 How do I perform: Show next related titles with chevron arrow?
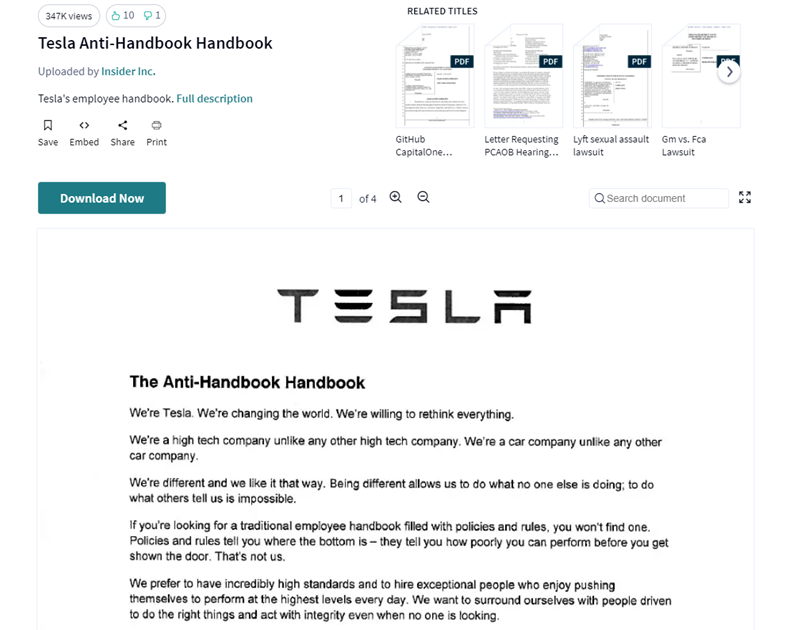(x=729, y=72)
